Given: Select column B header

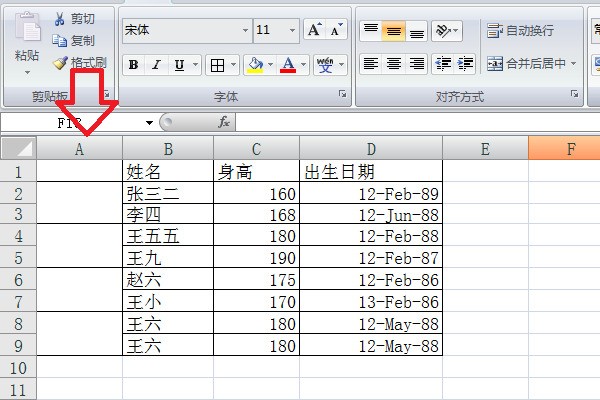Looking at the screenshot, I should 168,149.
